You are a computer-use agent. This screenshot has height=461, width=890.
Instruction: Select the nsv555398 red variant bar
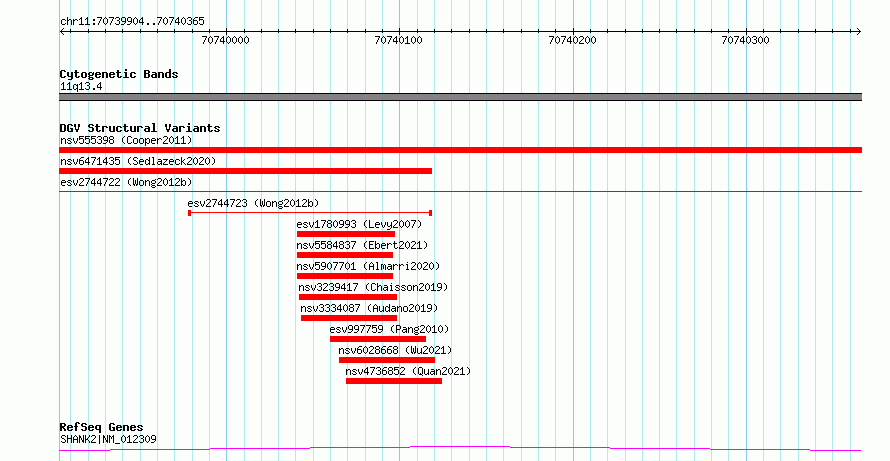point(460,150)
